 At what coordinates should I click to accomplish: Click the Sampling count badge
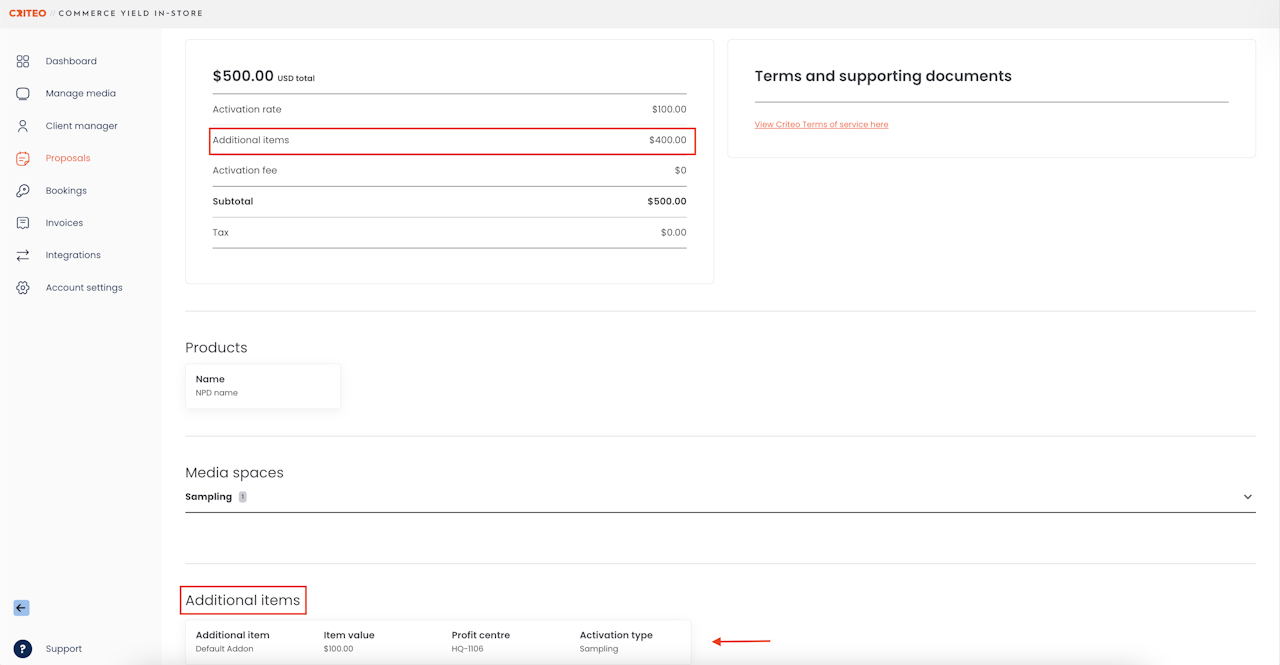tap(242, 497)
